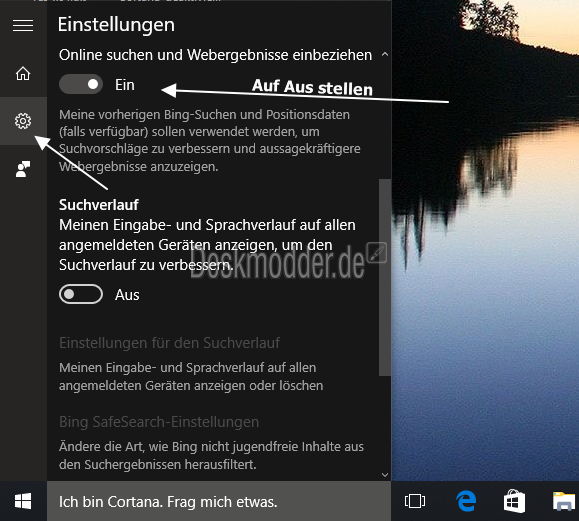Screen dimensions: 579x521
Task: Open Microsoft Edge from the taskbar
Action: 466,501
